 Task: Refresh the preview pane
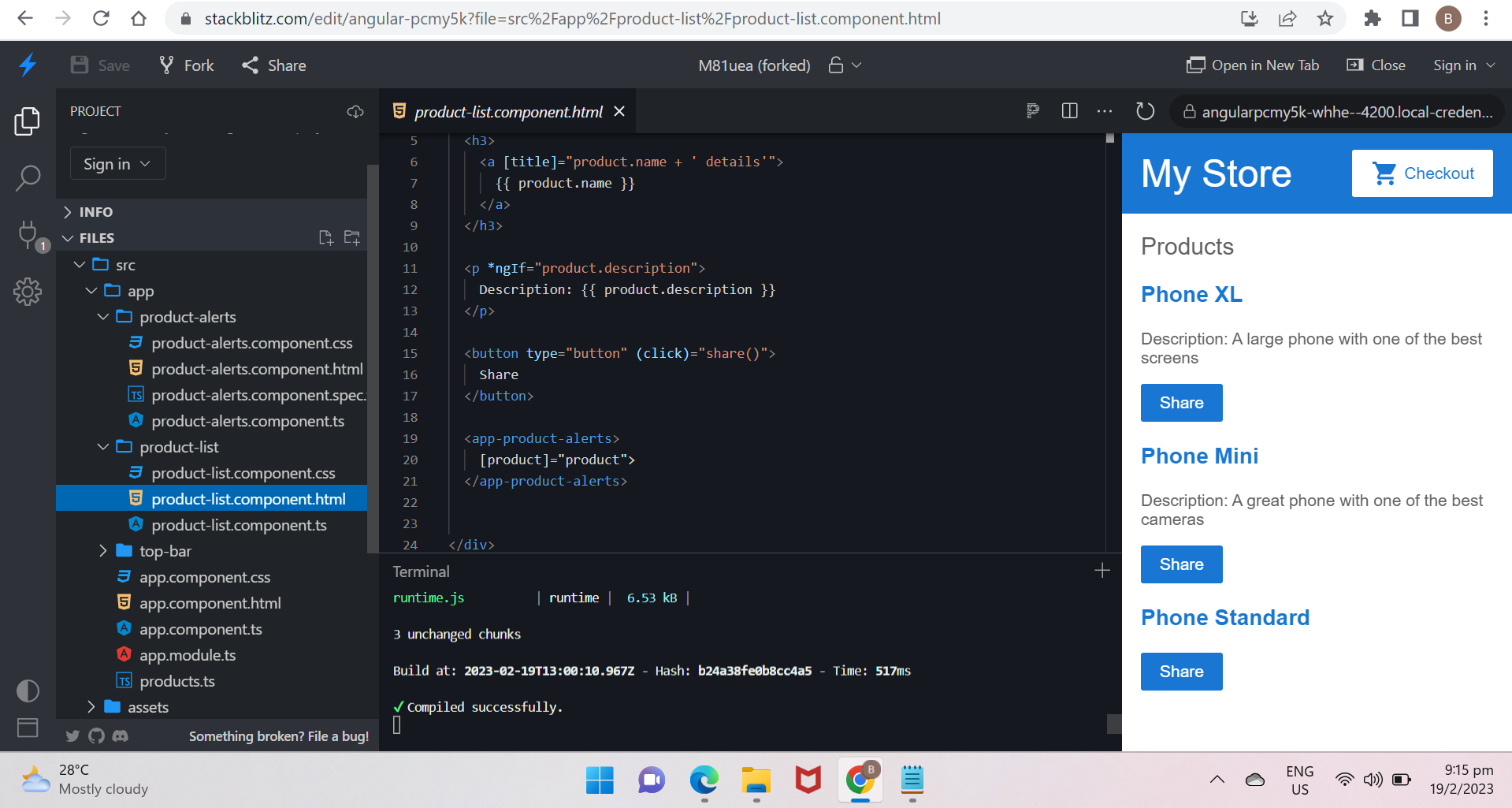coord(1144,111)
